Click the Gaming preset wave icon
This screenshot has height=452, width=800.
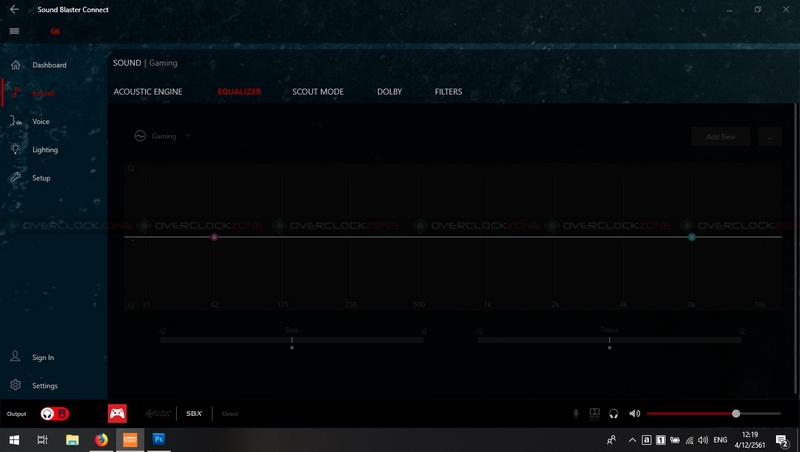coord(140,136)
